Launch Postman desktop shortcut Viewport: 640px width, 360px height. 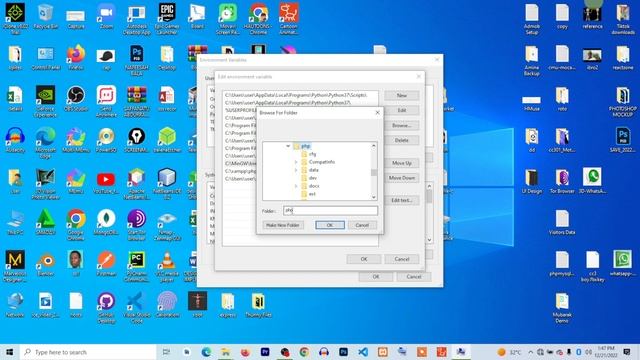[106, 263]
